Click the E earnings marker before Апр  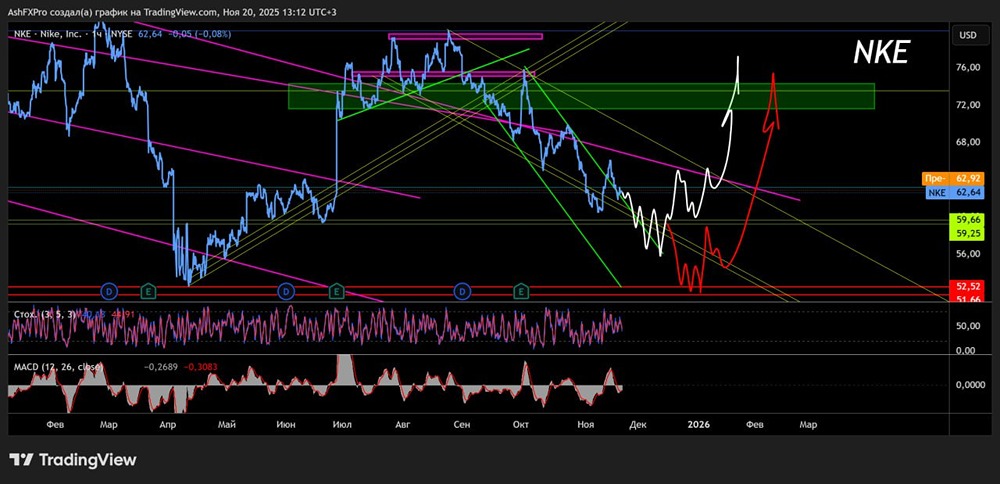149,291
